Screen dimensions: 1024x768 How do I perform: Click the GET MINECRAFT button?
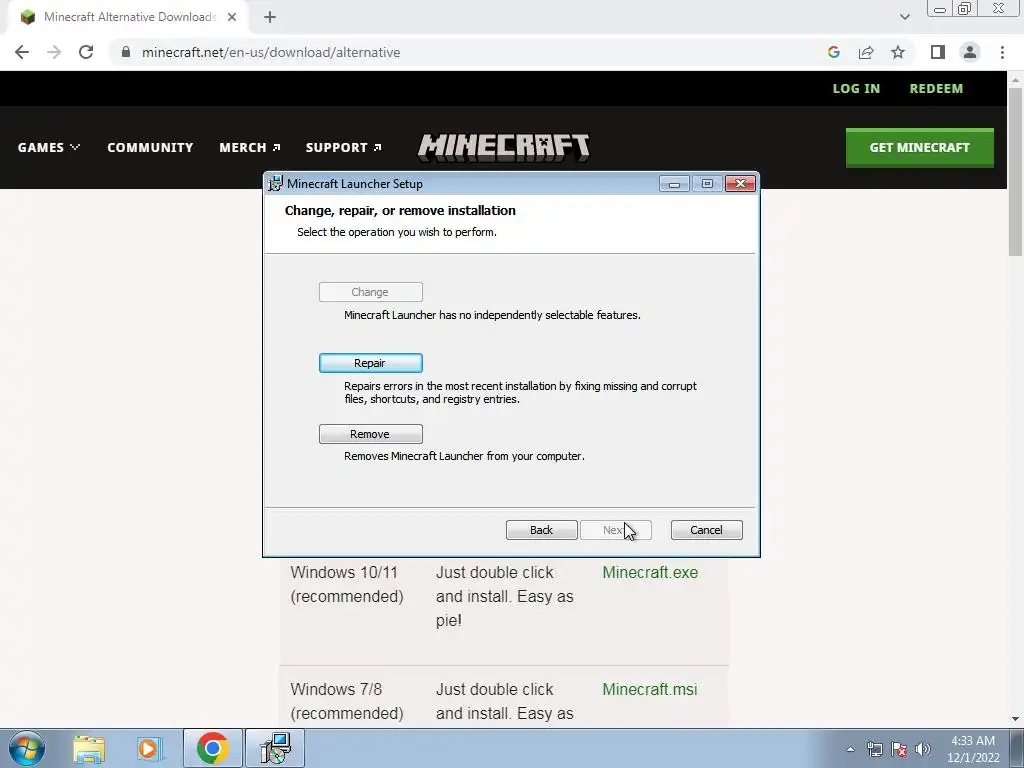[920, 148]
